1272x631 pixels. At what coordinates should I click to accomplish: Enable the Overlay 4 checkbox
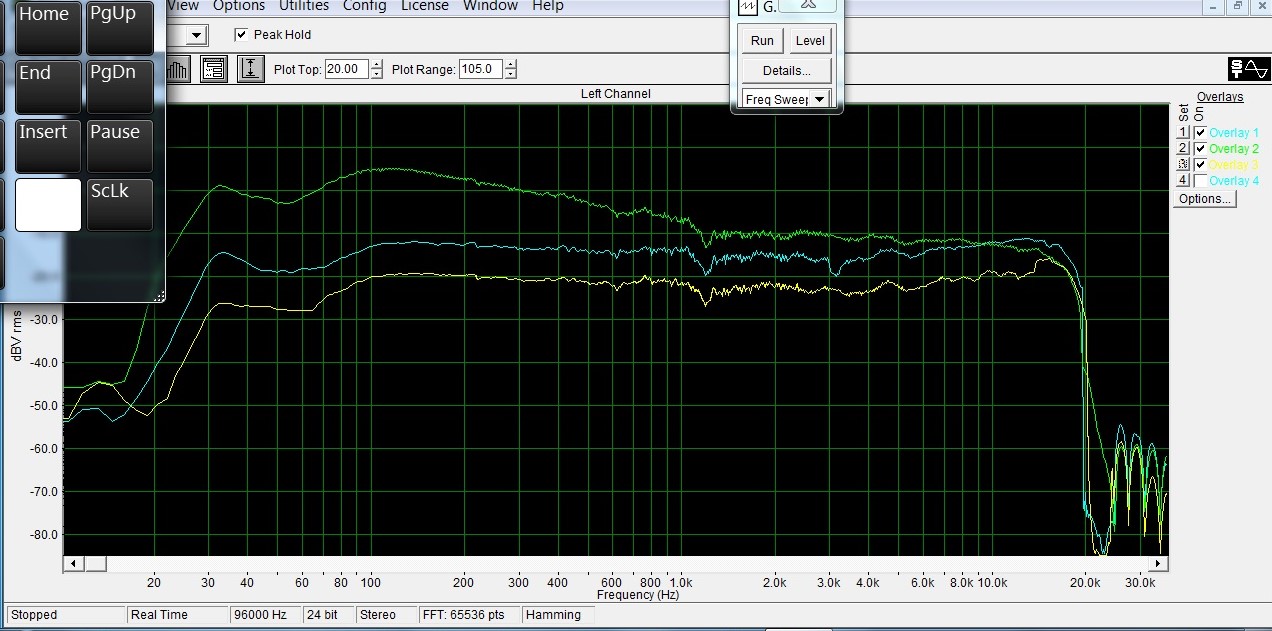[x=1200, y=181]
